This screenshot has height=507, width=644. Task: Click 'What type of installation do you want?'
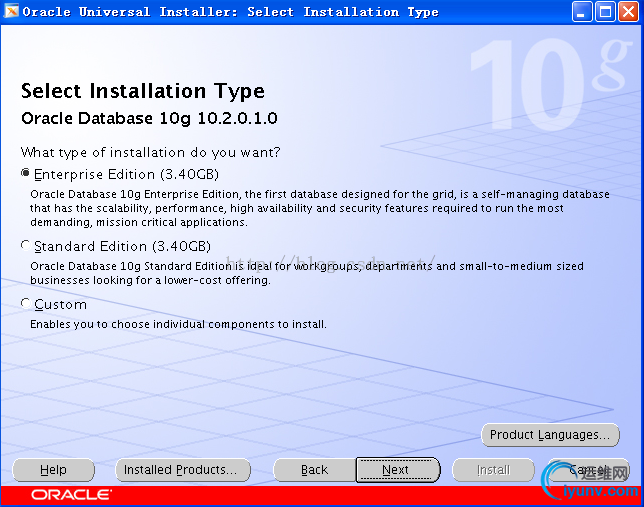150,152
